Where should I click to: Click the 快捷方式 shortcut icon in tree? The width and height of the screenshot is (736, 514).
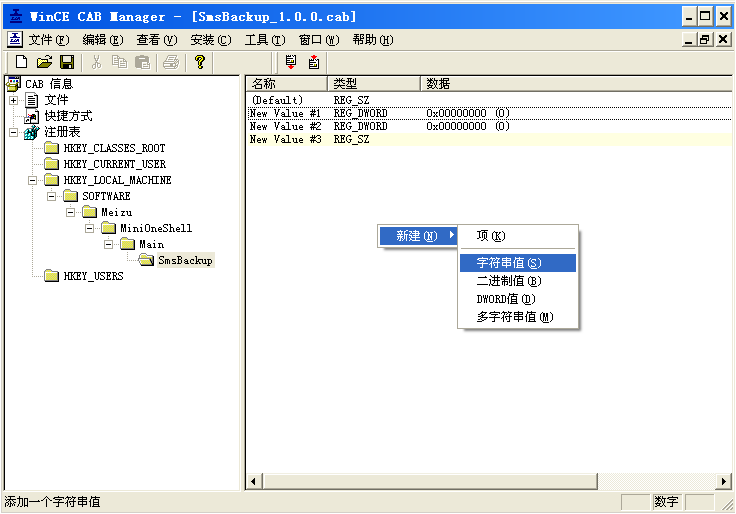point(32,116)
